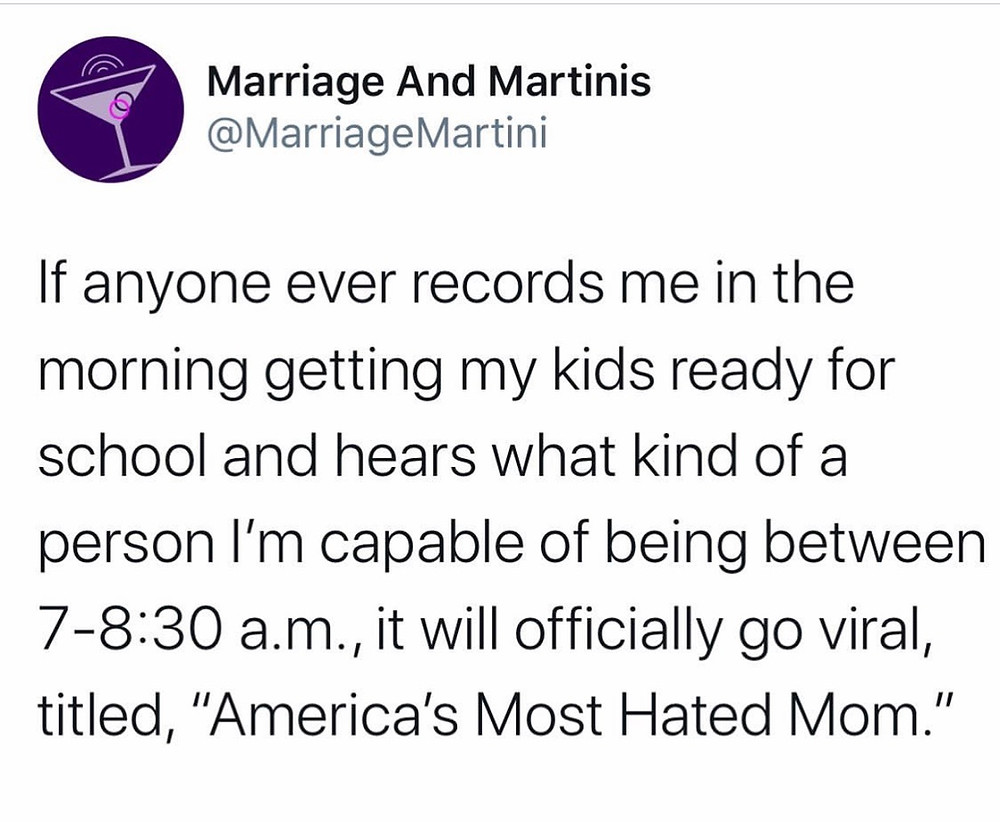The height and width of the screenshot is (822, 1000).
Task: Click the pink ring inside the martini glass
Action: [121, 109]
